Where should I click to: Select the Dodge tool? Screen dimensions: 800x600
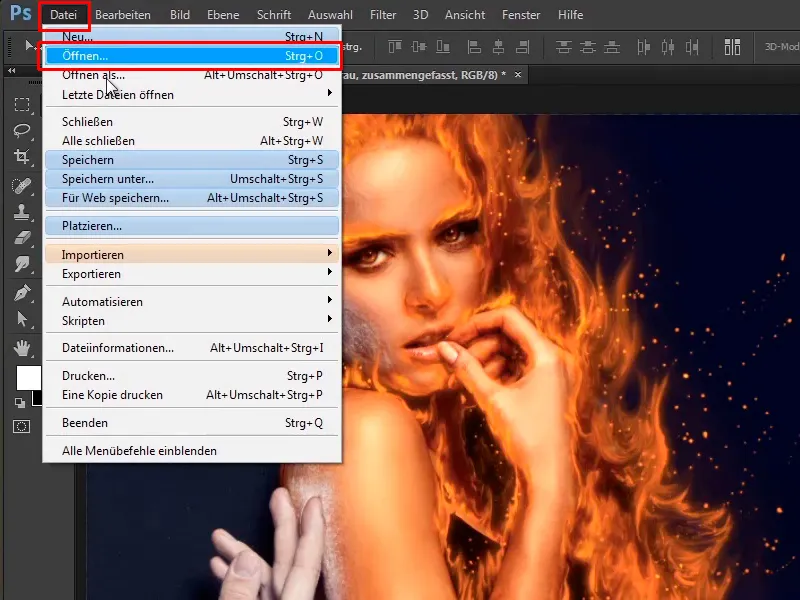tap(21, 264)
